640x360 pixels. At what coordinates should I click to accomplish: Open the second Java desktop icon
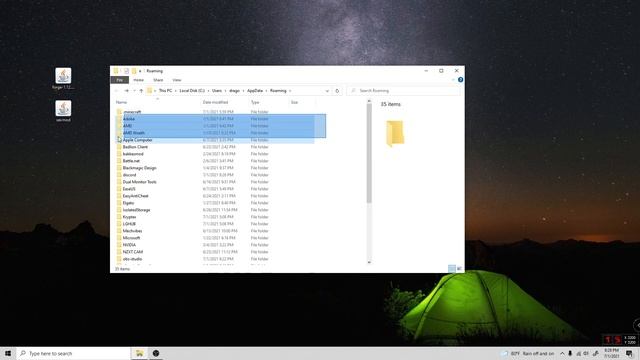click(63, 111)
